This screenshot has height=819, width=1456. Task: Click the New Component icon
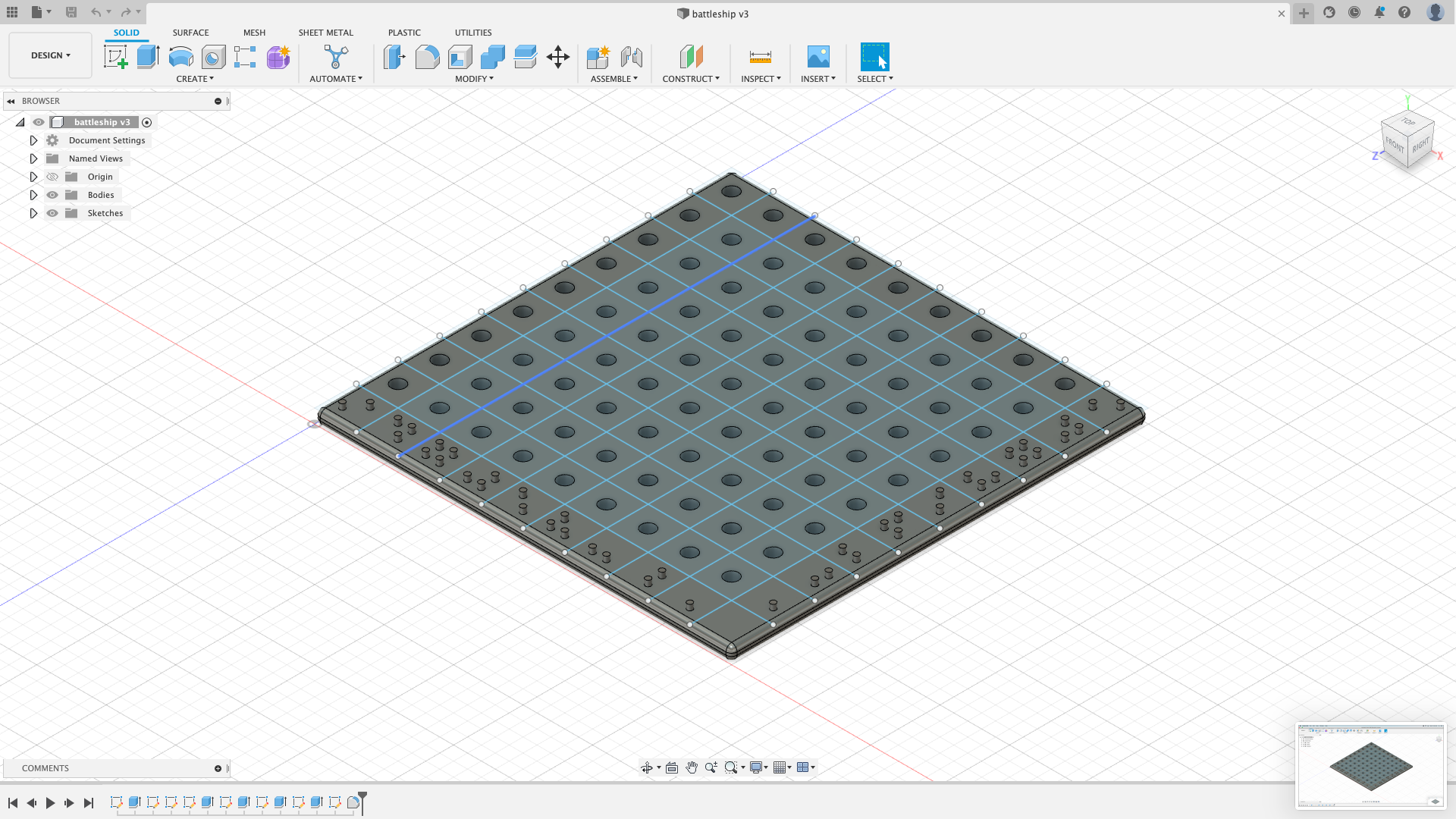pos(598,57)
